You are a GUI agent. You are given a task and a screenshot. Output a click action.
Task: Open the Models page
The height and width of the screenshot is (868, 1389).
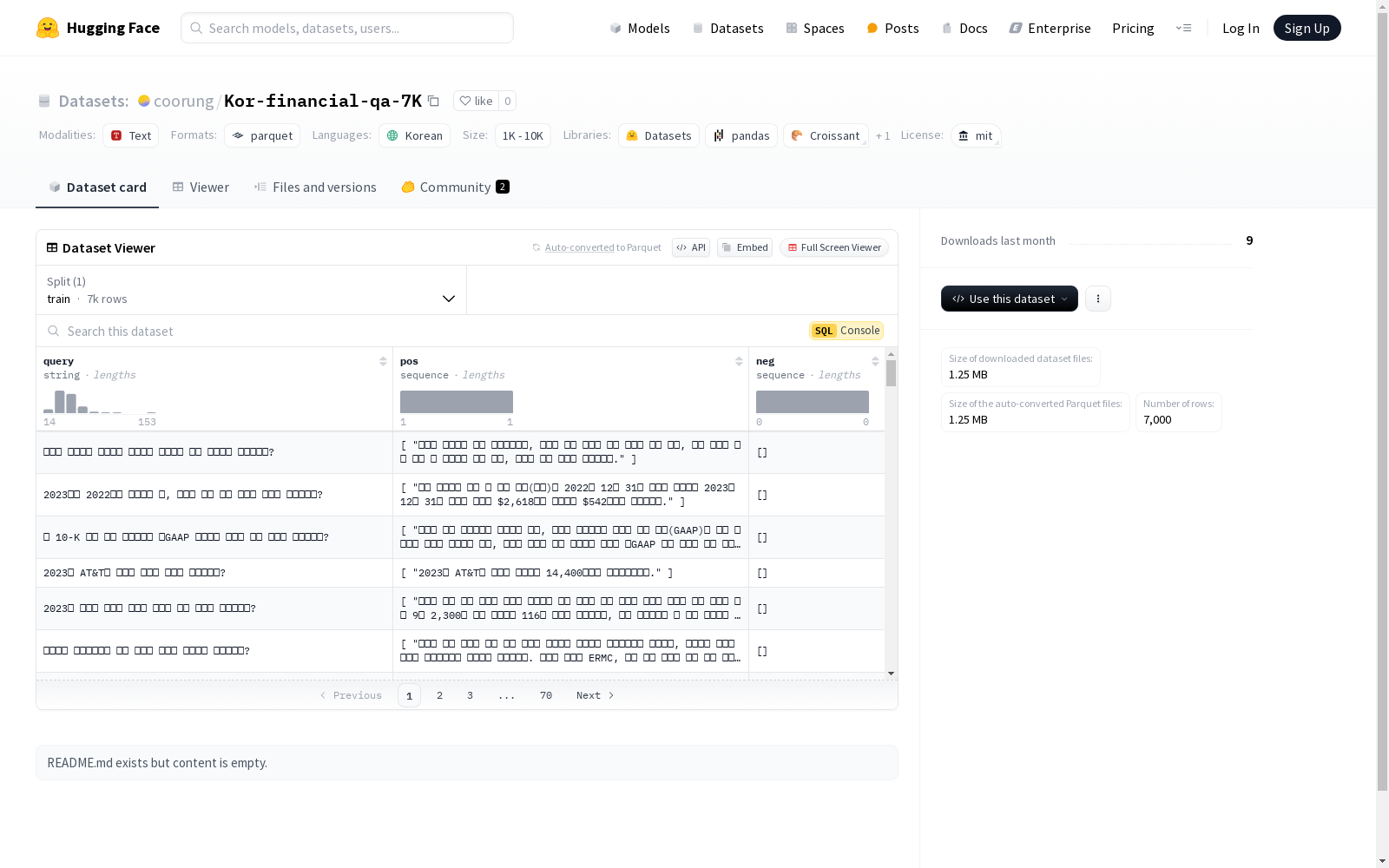click(640, 28)
